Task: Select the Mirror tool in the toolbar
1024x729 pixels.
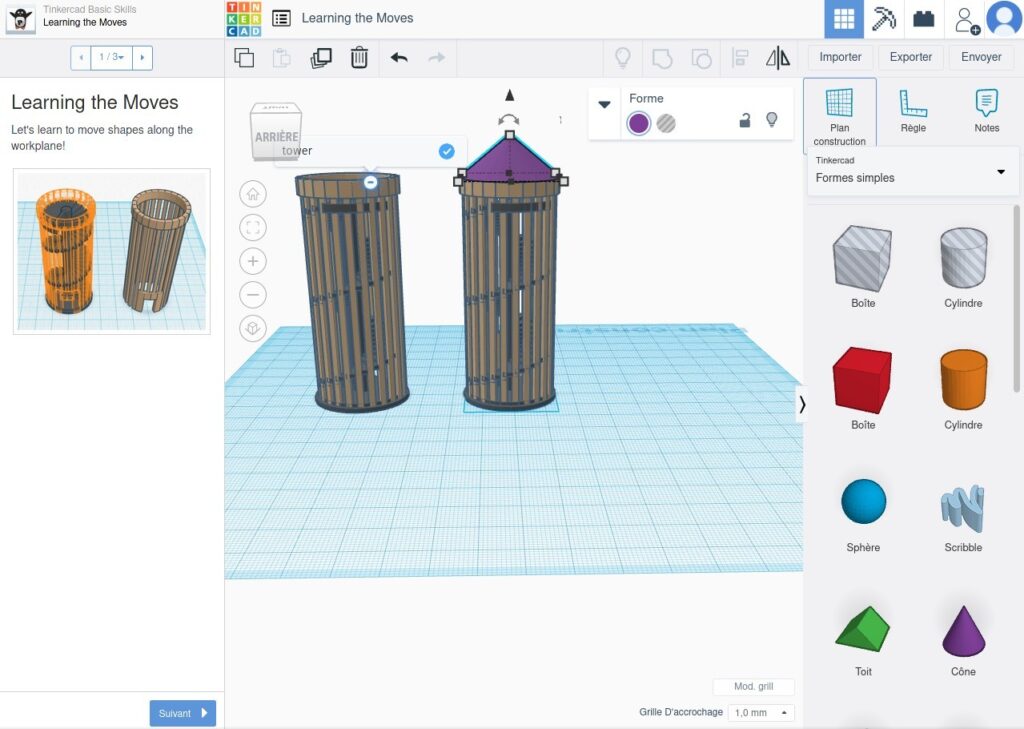Action: point(777,57)
